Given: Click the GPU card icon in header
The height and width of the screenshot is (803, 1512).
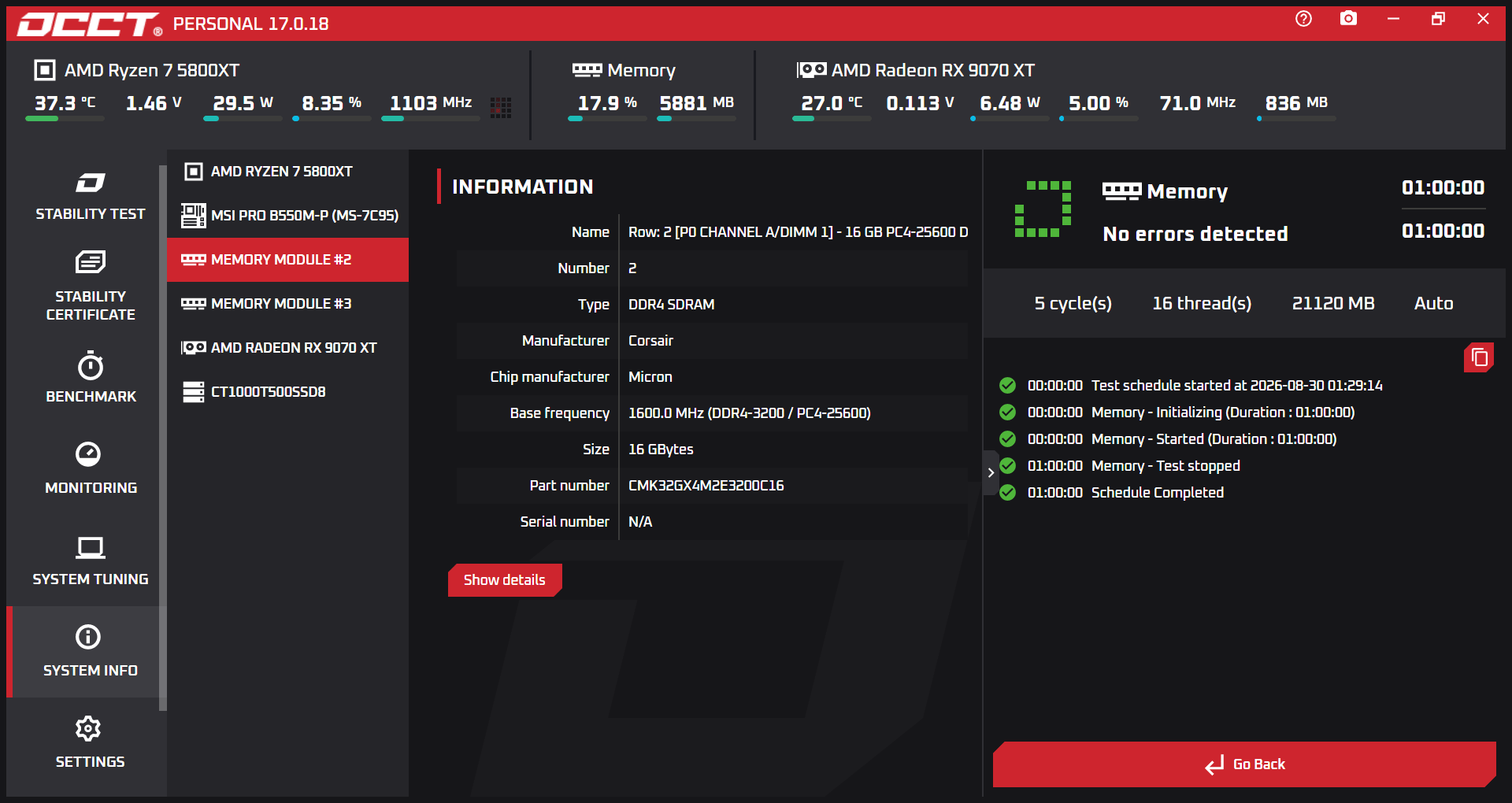Looking at the screenshot, I should point(811,70).
